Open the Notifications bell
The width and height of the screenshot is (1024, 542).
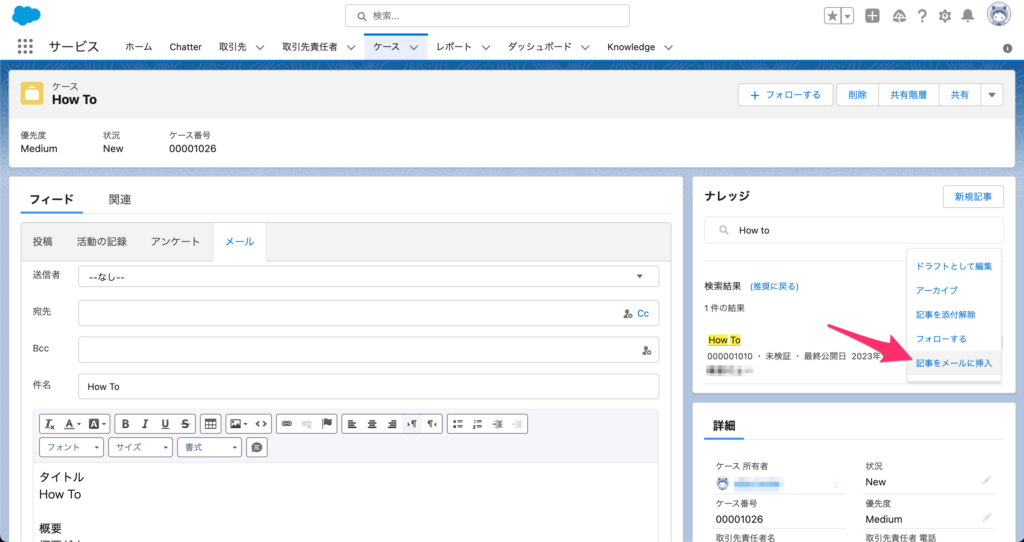coord(968,16)
